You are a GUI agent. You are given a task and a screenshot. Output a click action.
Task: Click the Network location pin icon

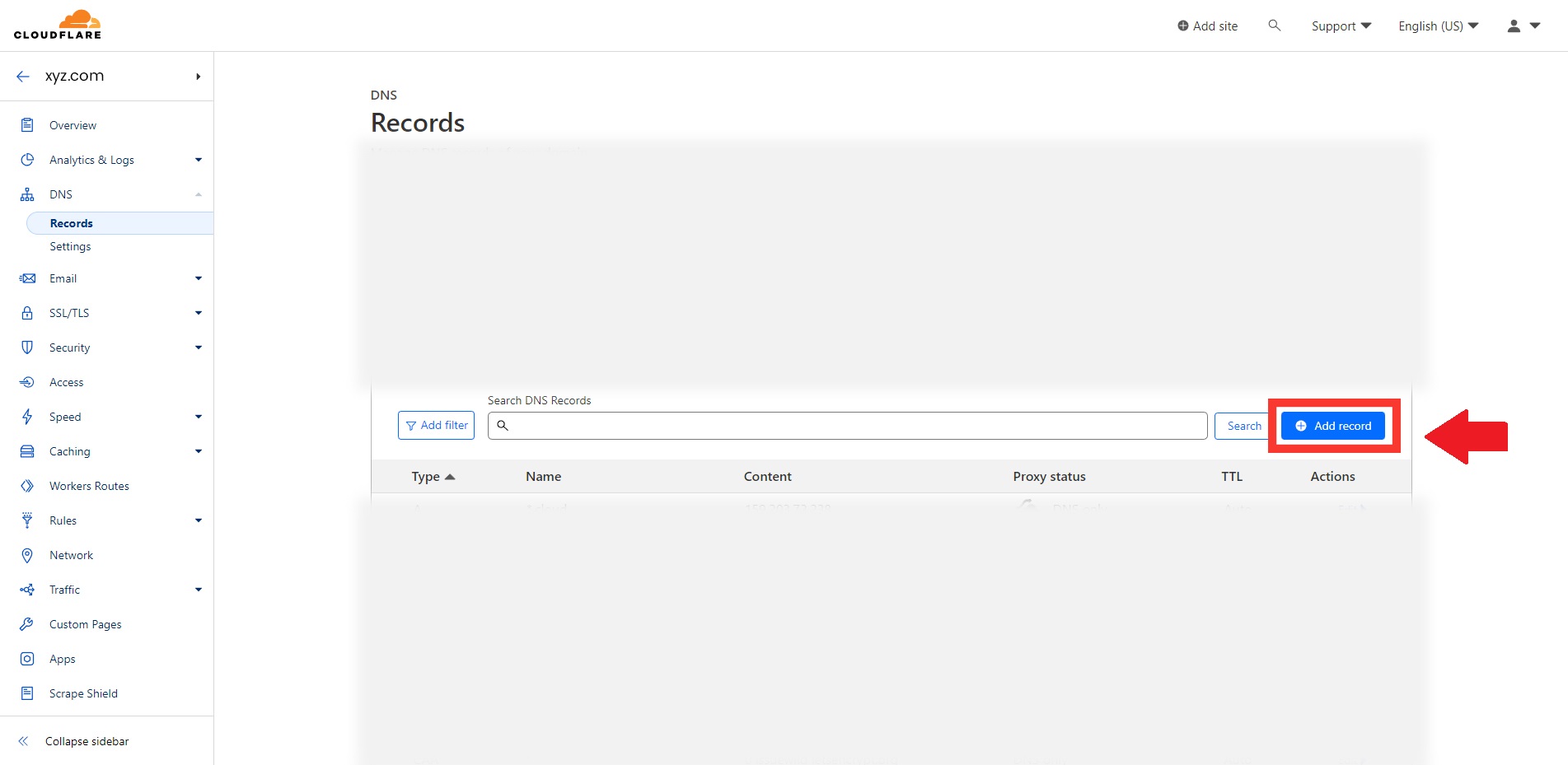tap(27, 555)
